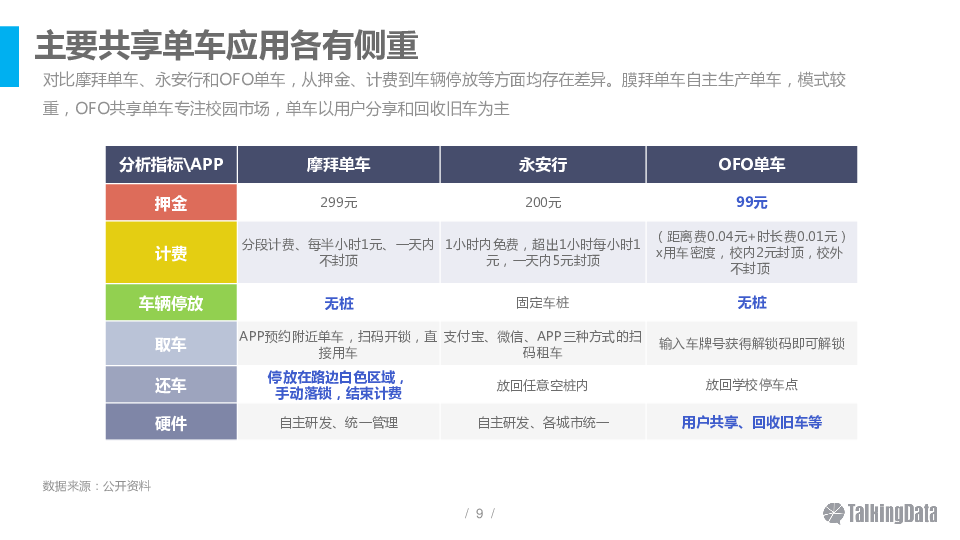Select the OFO单车 column header
The width and height of the screenshot is (960, 540).
click(752, 165)
